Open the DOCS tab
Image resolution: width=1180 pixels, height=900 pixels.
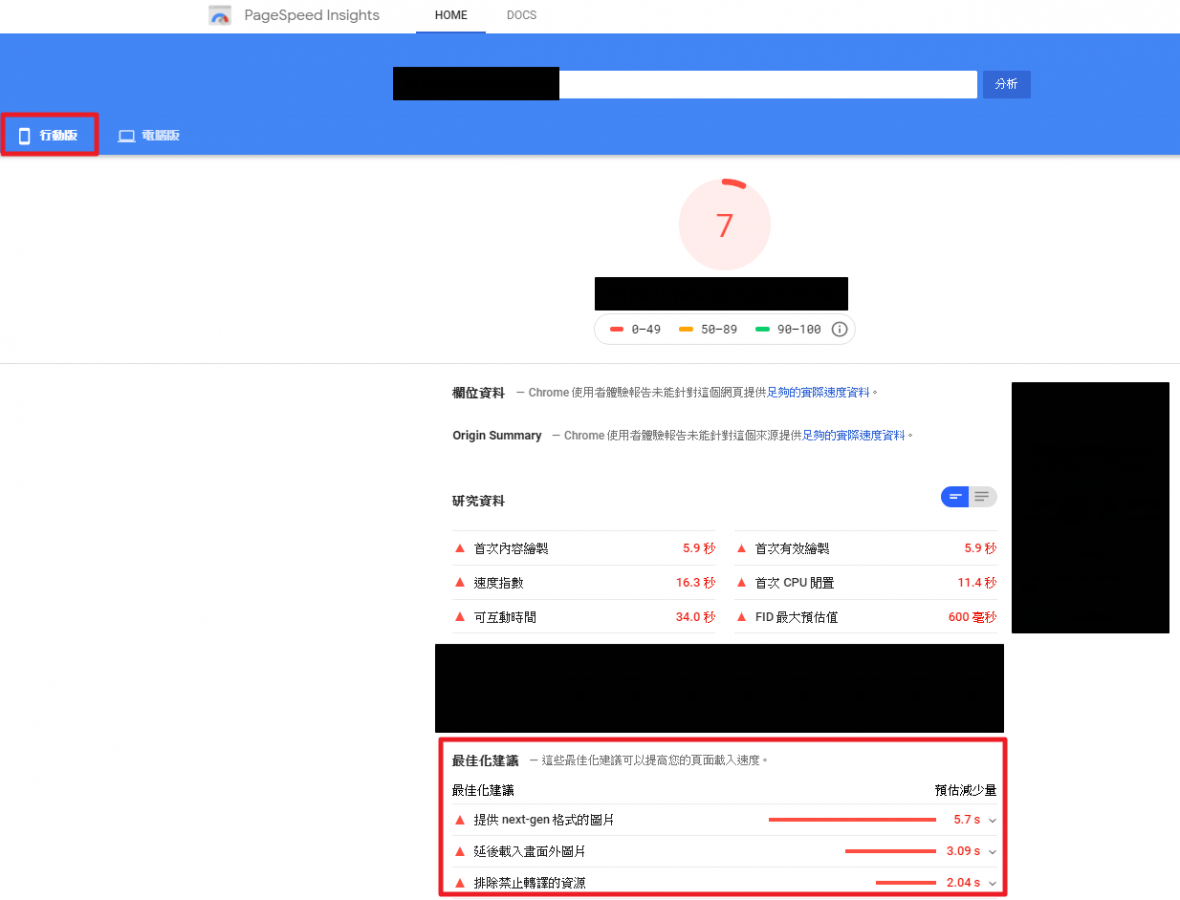point(522,15)
